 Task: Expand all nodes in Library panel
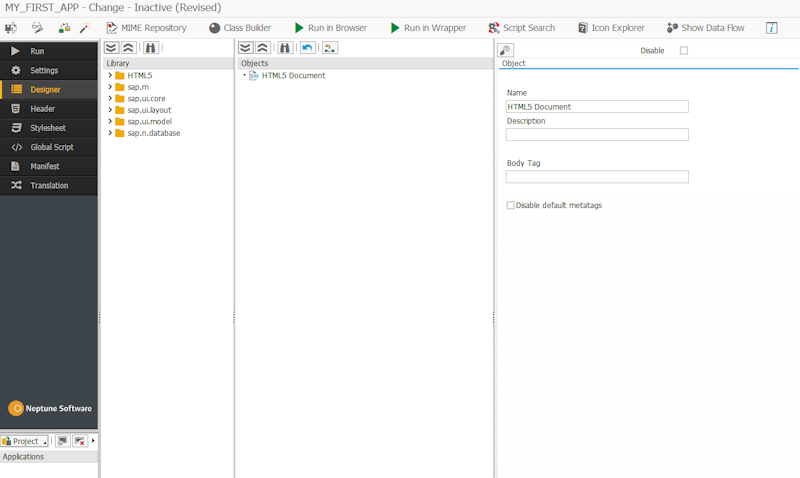(x=111, y=48)
